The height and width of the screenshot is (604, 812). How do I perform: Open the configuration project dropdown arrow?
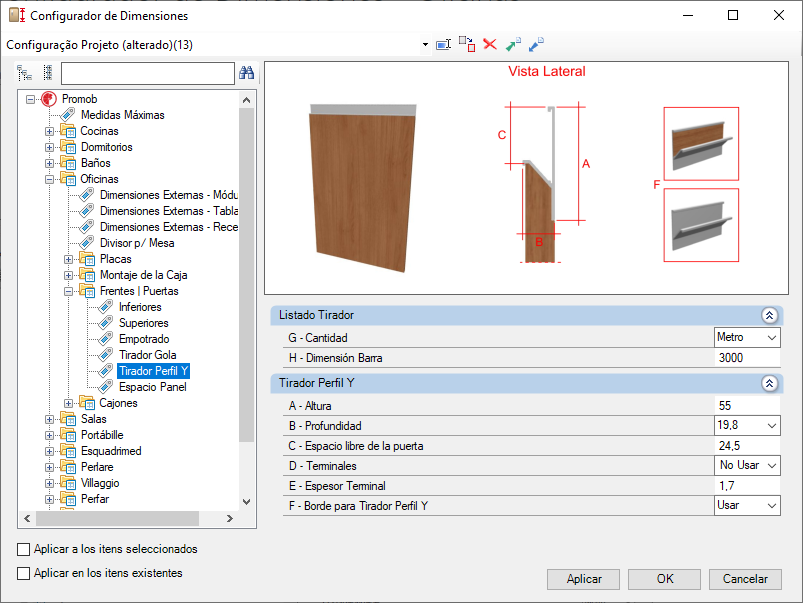(425, 45)
